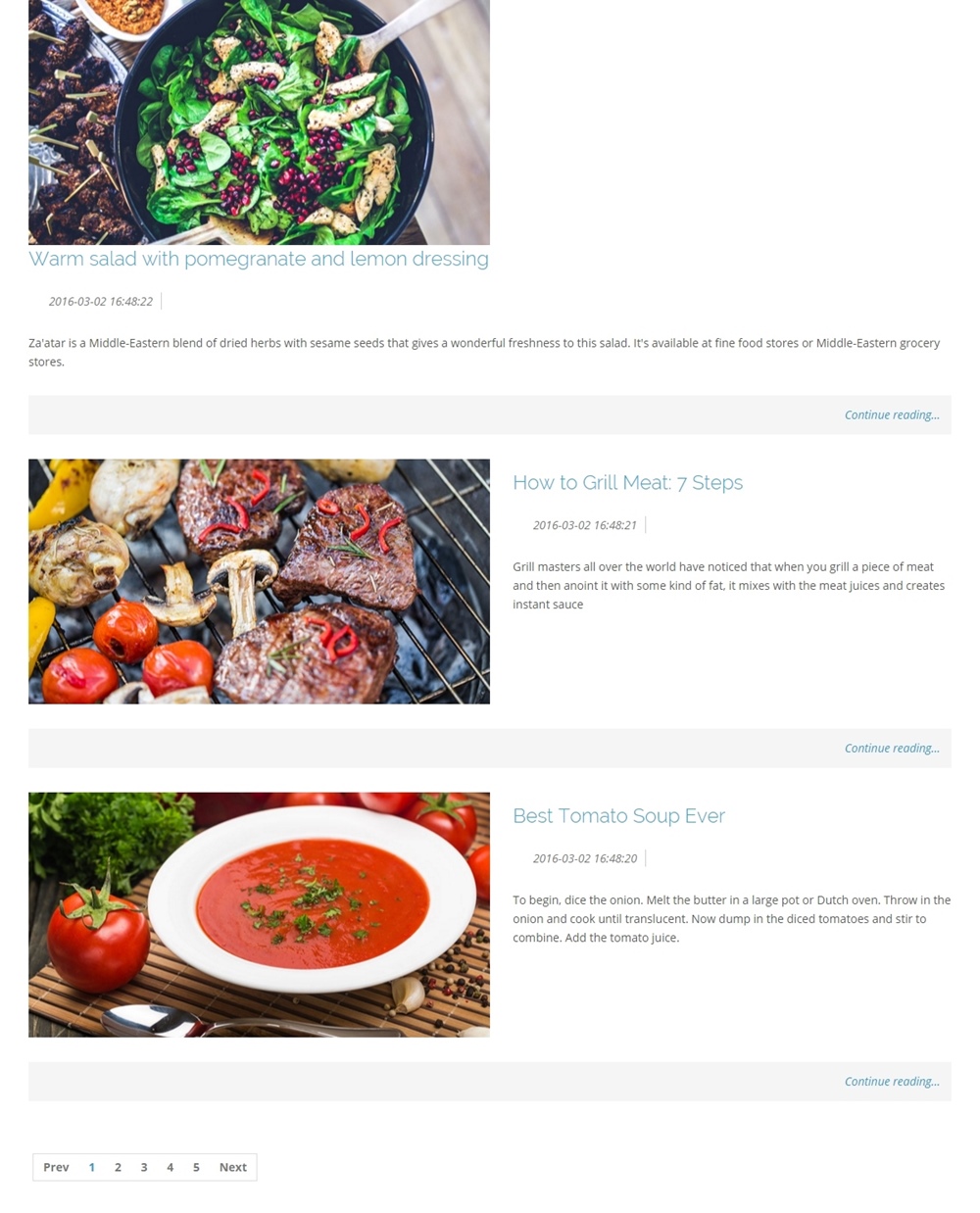The width and height of the screenshot is (980, 1213).
Task: Go to the Prev pagination button
Action: 56,1167
